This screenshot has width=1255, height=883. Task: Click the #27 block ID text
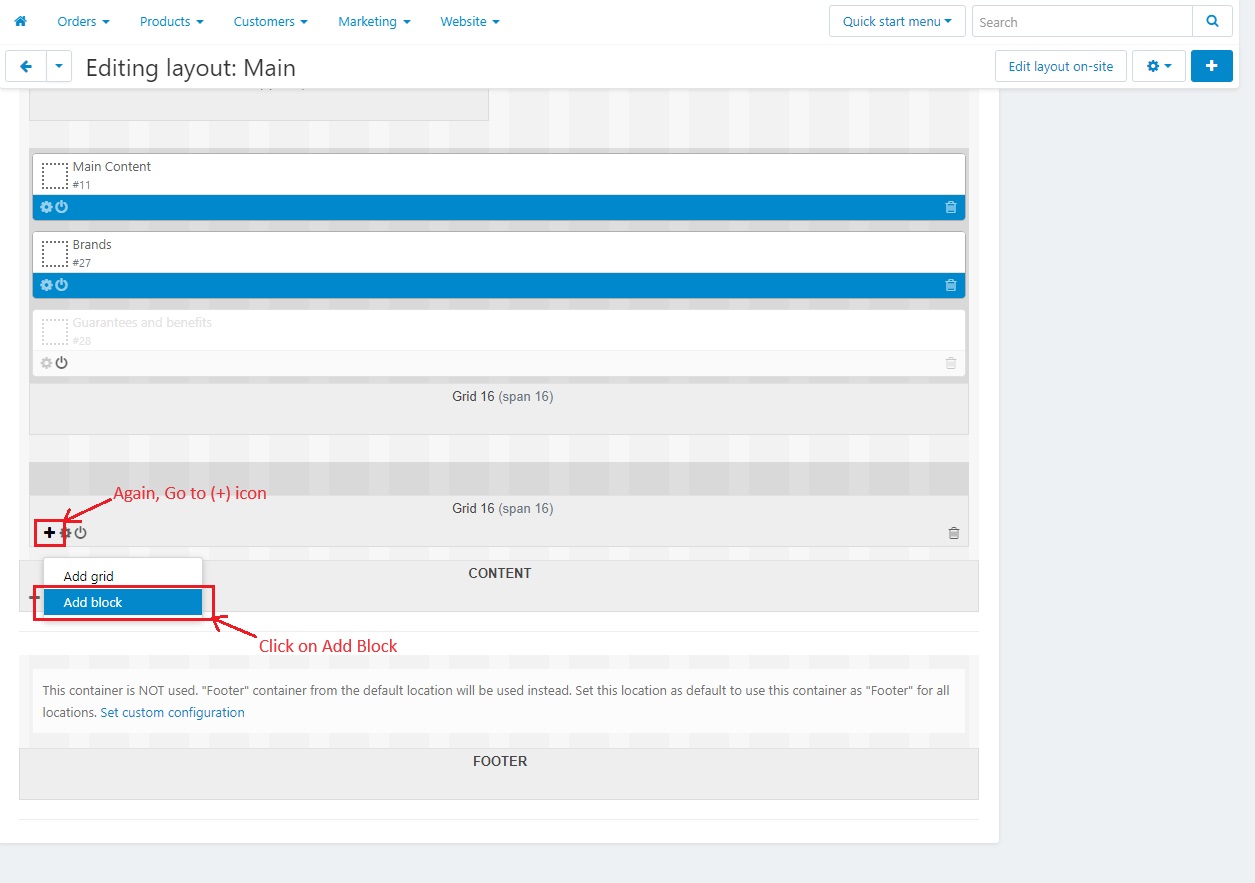(x=82, y=263)
